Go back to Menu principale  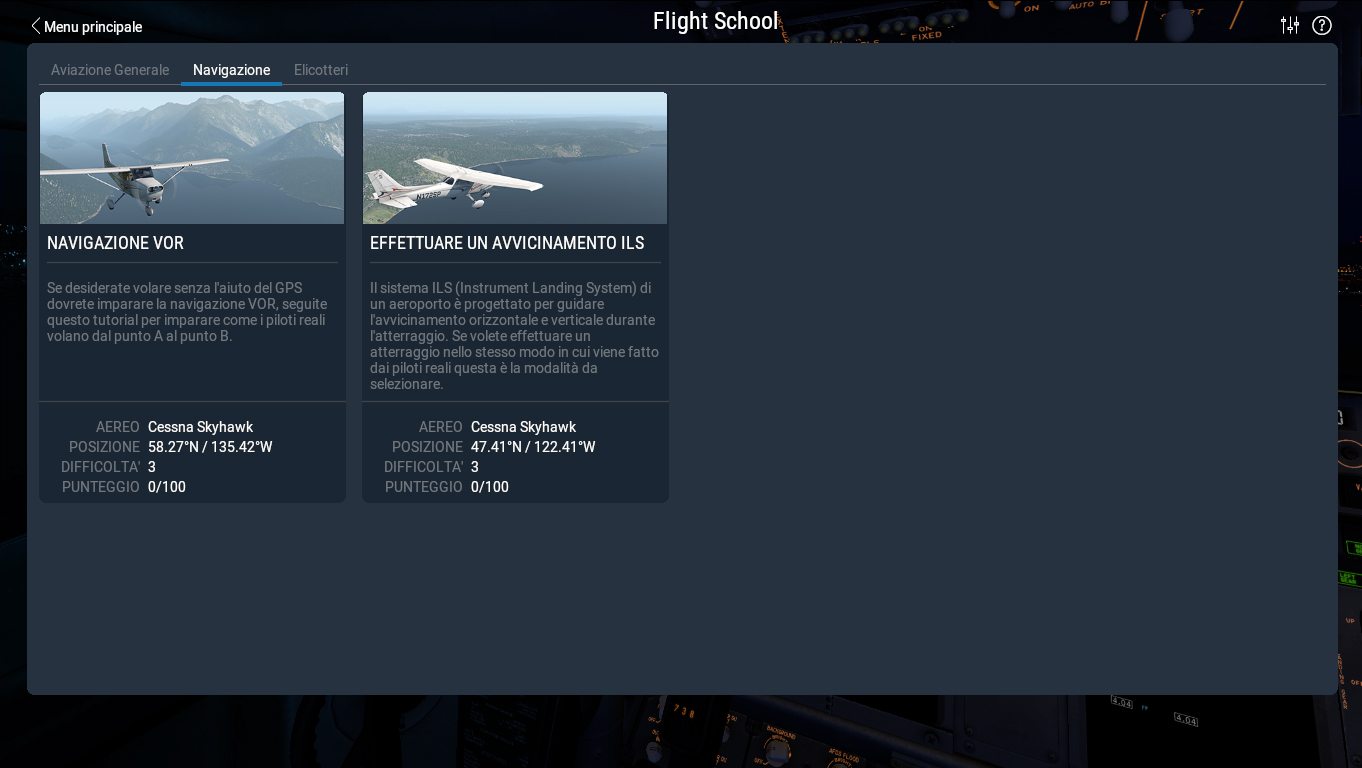(93, 27)
